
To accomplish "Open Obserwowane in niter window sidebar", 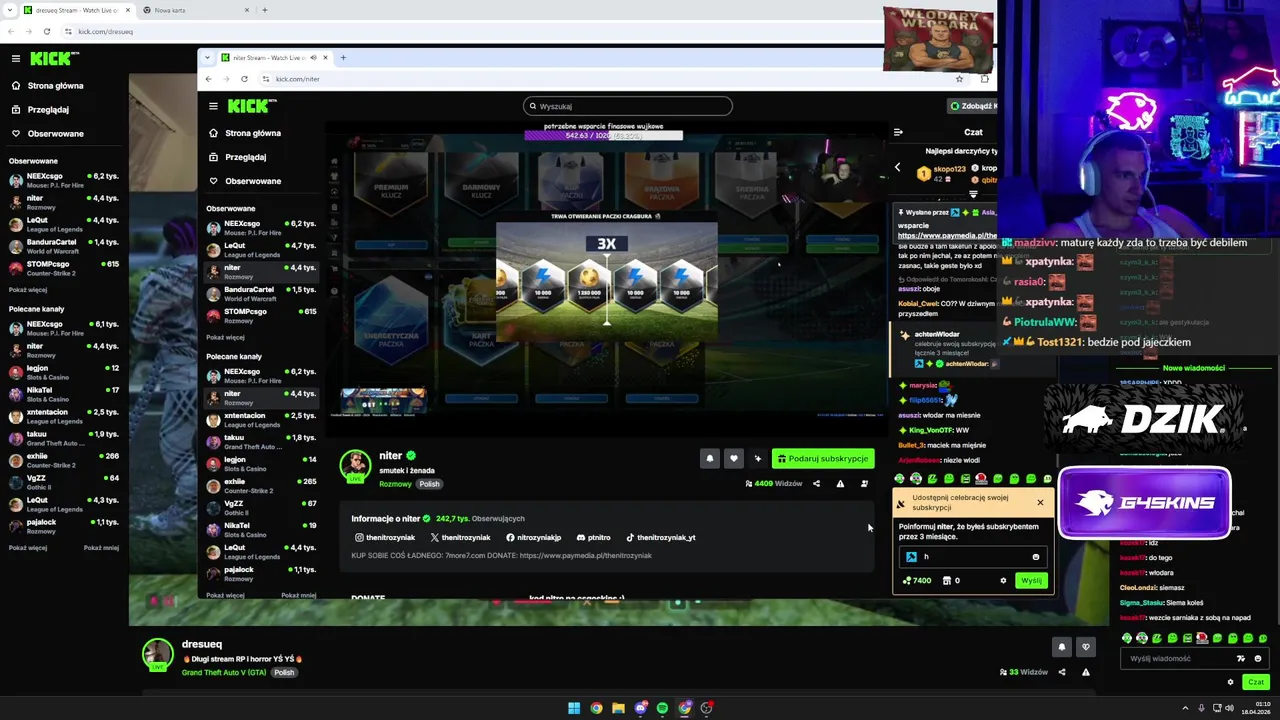I will click(x=245, y=181).
